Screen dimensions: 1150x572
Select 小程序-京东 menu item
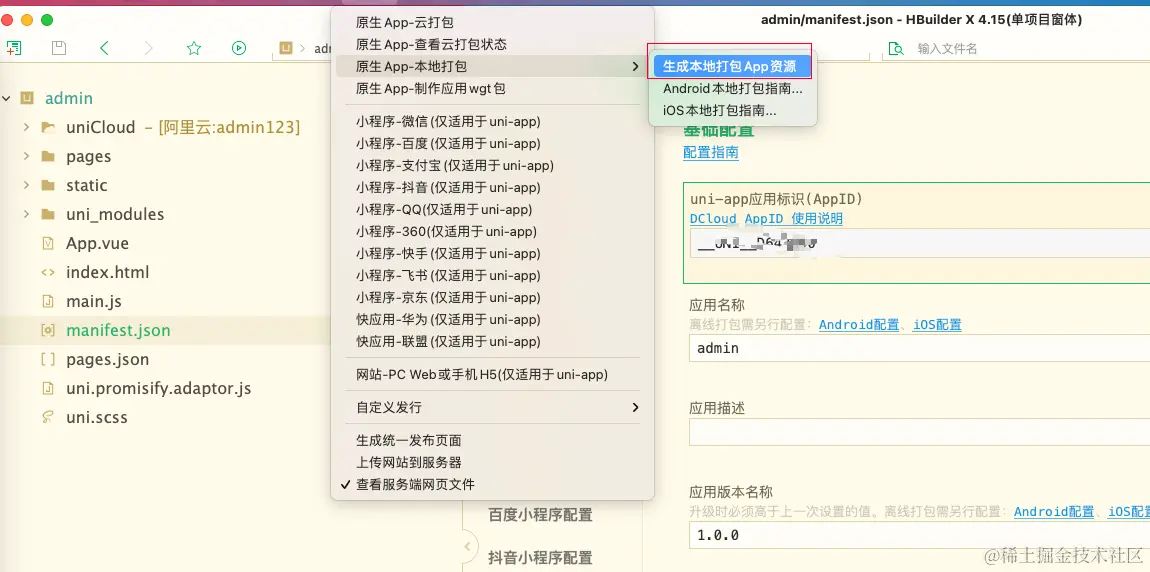coord(492,297)
